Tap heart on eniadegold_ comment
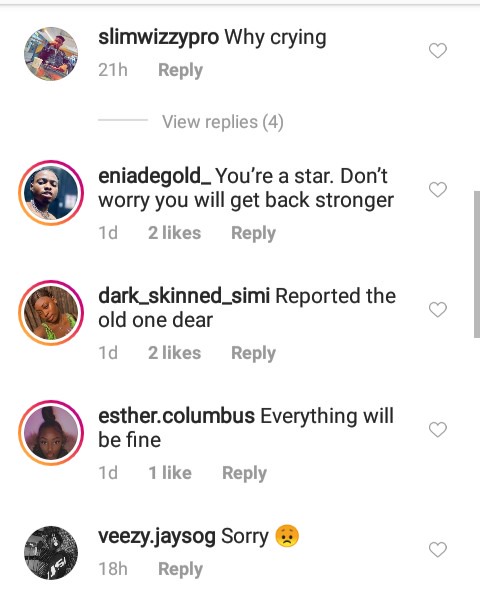This screenshot has width=480, height=601. [x=438, y=189]
